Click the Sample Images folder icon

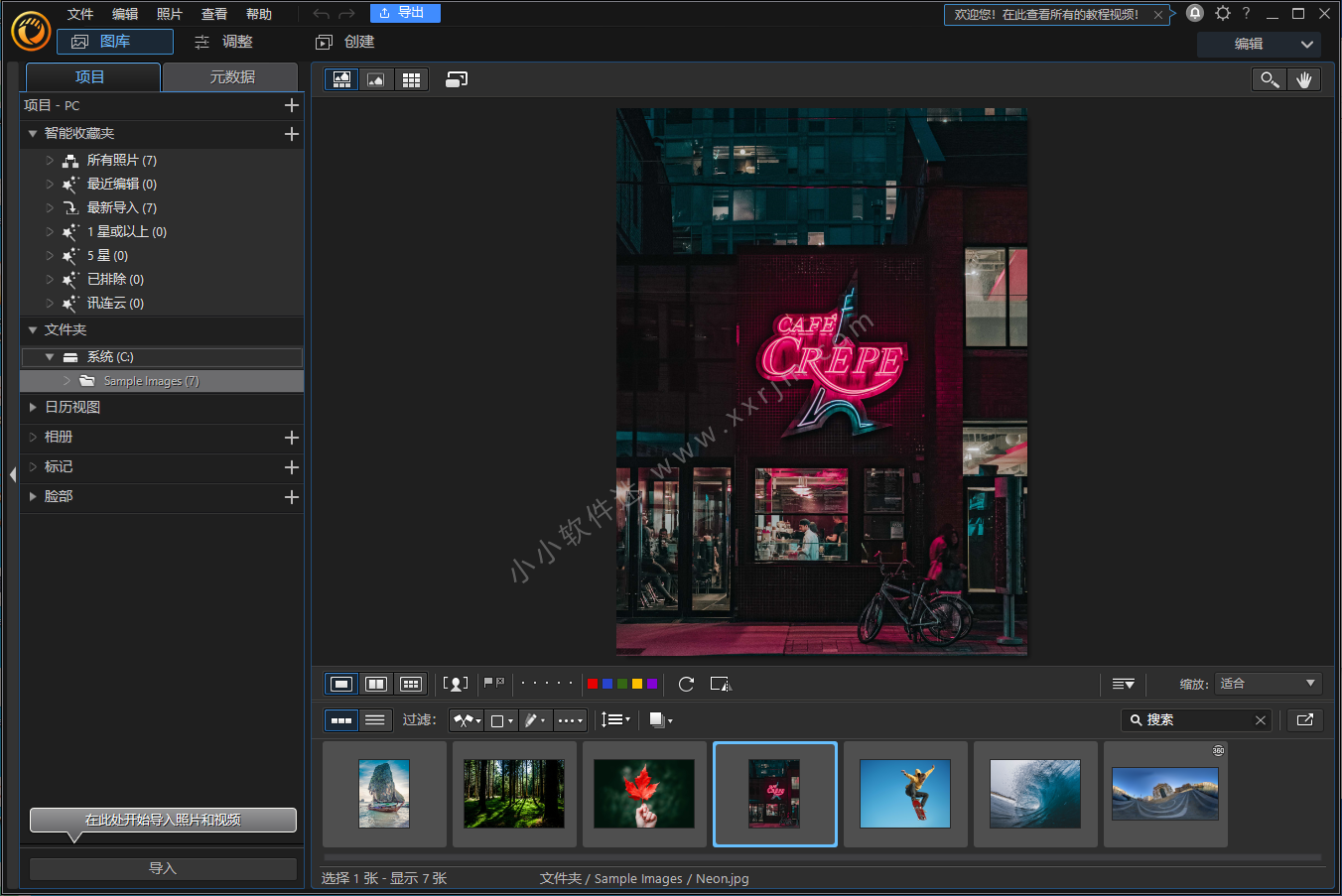pyautogui.click(x=87, y=381)
